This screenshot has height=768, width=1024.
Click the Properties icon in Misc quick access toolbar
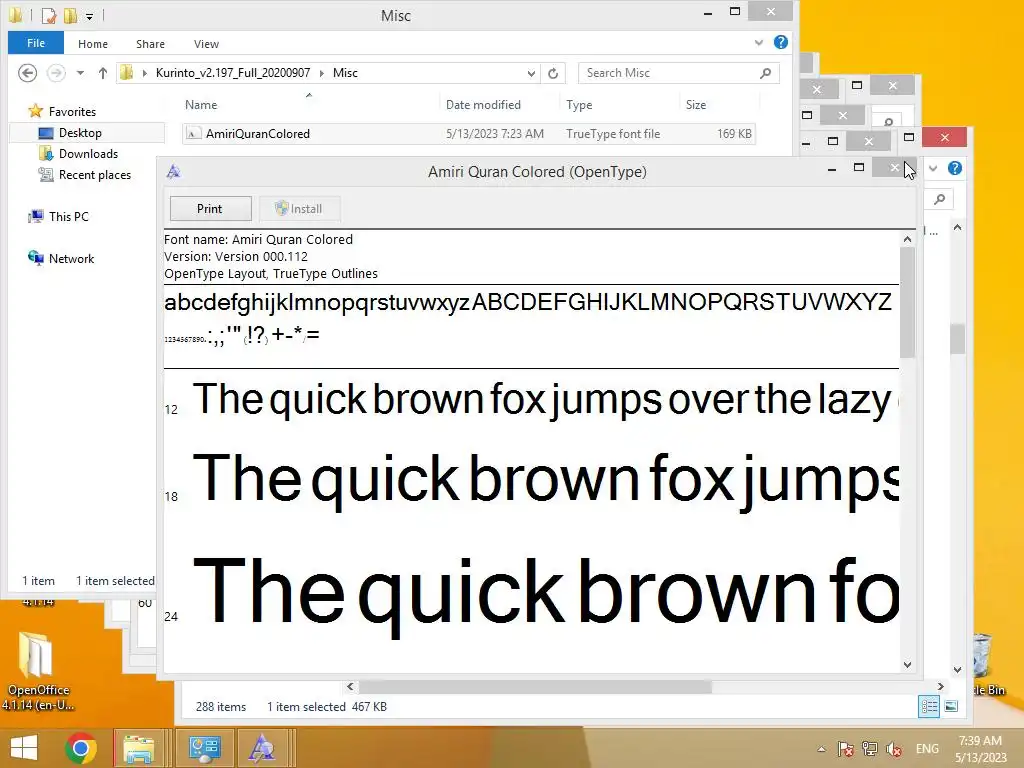[x=48, y=15]
